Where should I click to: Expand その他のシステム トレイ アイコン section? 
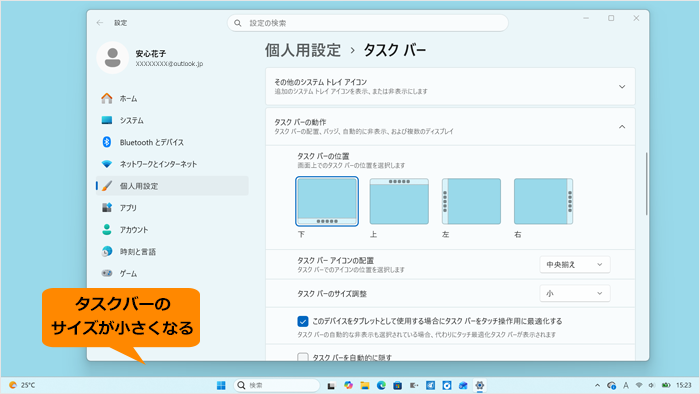pos(450,87)
